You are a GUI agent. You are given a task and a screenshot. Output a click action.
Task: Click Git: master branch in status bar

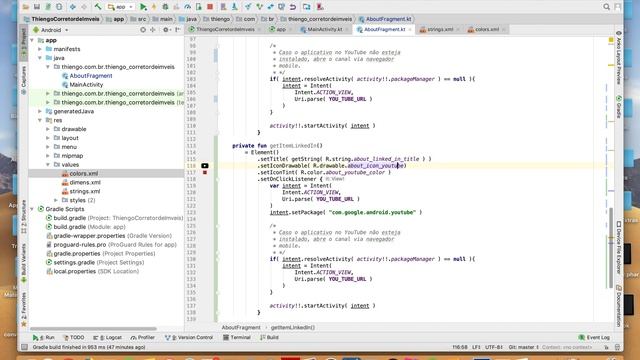(x=524, y=347)
